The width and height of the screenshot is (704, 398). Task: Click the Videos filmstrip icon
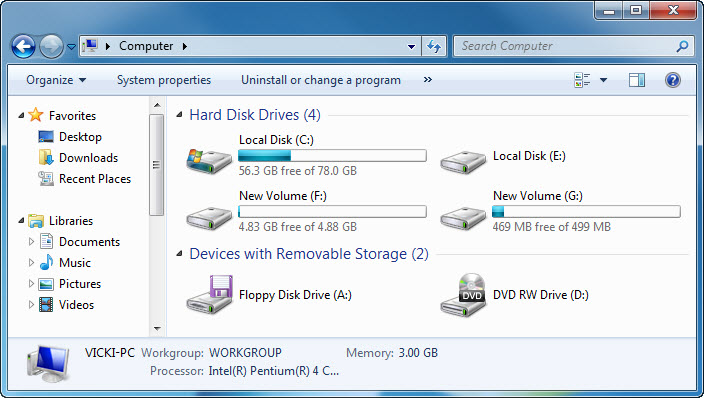(x=46, y=305)
